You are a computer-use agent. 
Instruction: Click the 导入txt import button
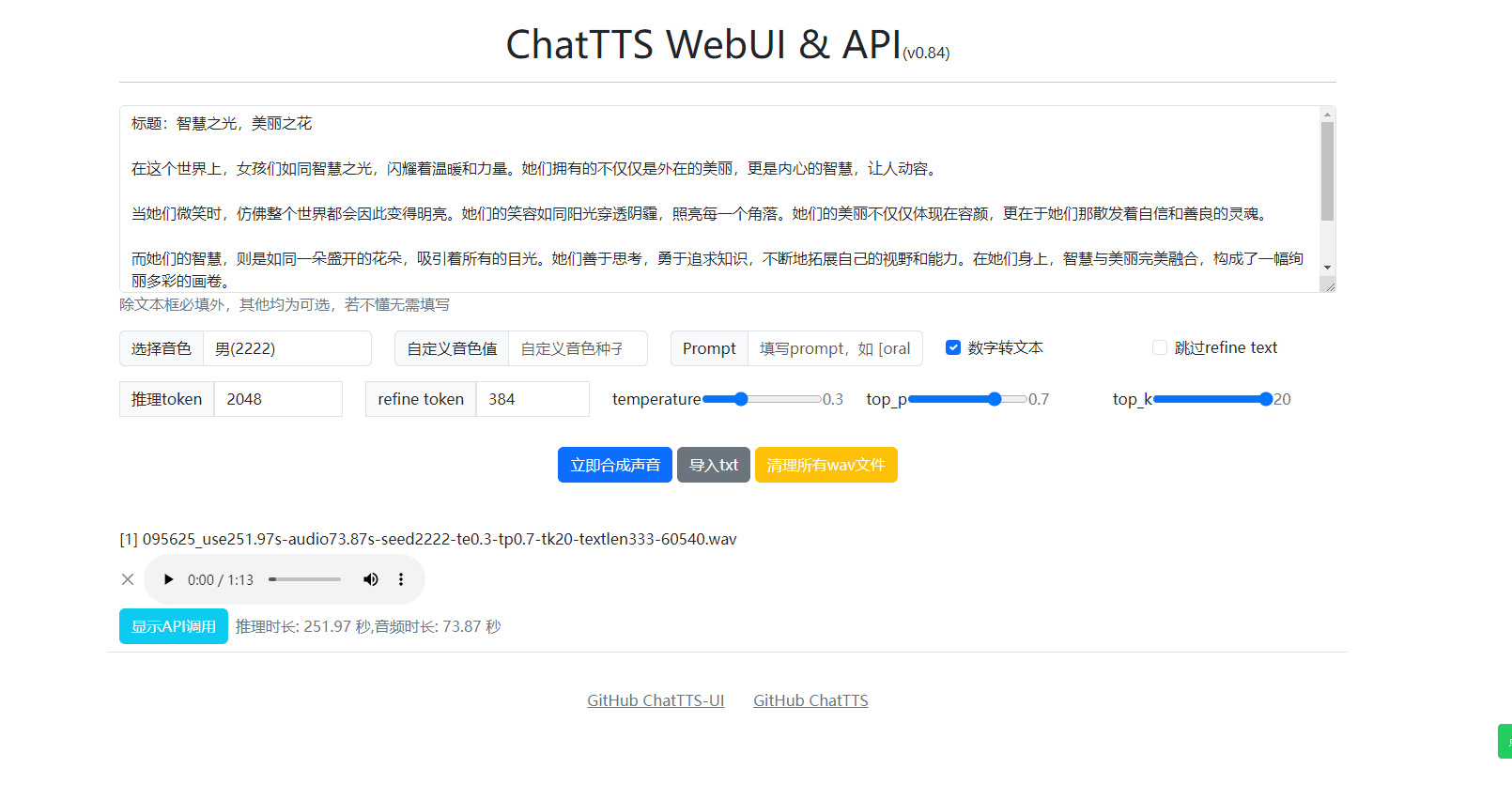(x=714, y=465)
